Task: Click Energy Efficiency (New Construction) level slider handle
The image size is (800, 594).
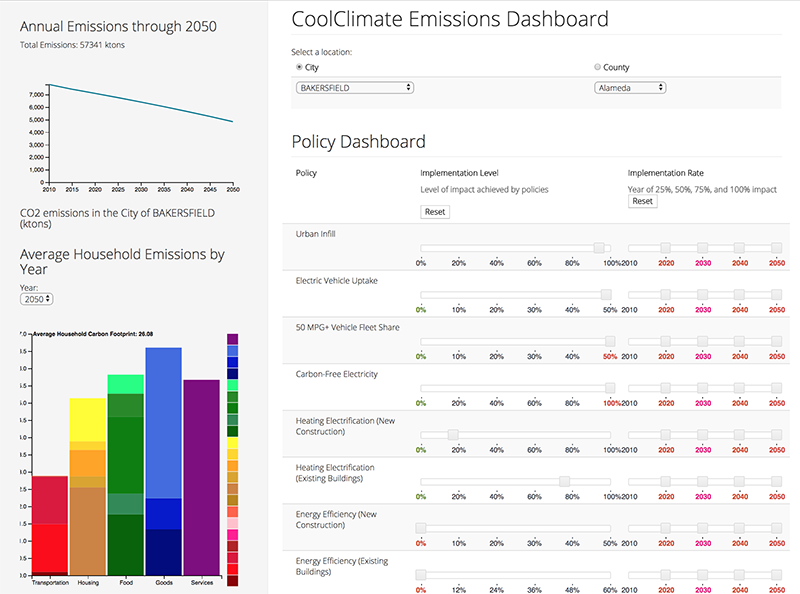Action: (421, 528)
